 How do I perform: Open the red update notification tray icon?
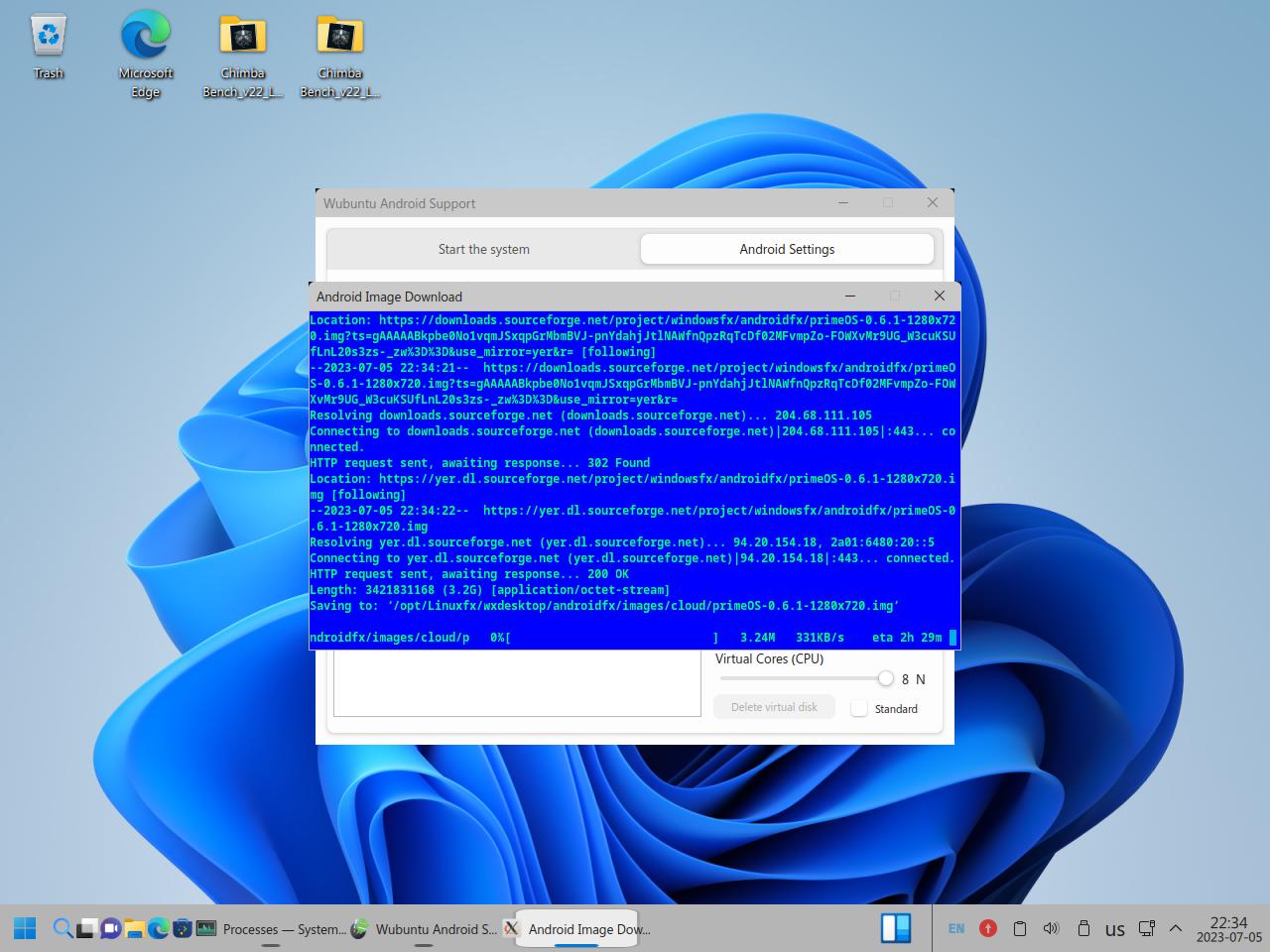tap(988, 929)
